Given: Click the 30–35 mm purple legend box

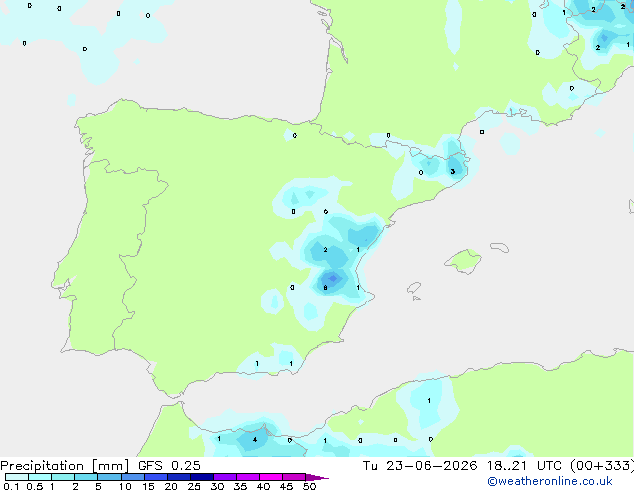Looking at the screenshot, I should 225,477.
